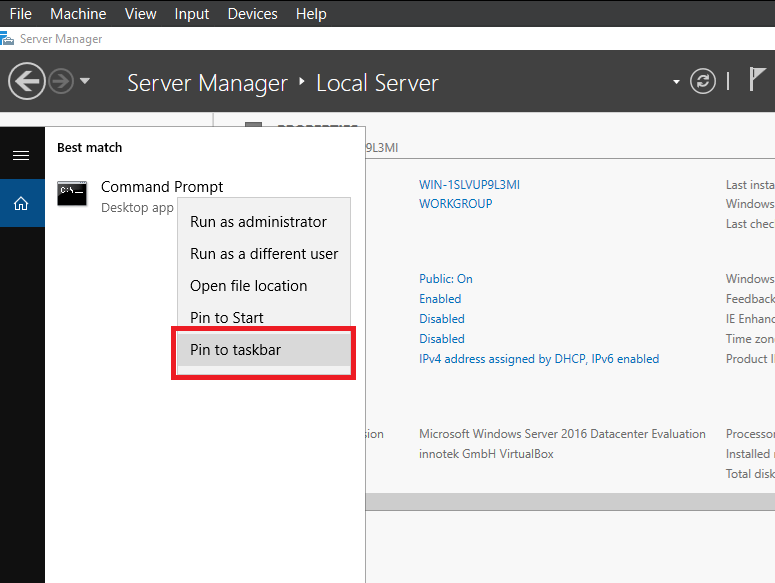Open the Devices menu
Viewport: 775px width, 583px height.
pos(252,13)
